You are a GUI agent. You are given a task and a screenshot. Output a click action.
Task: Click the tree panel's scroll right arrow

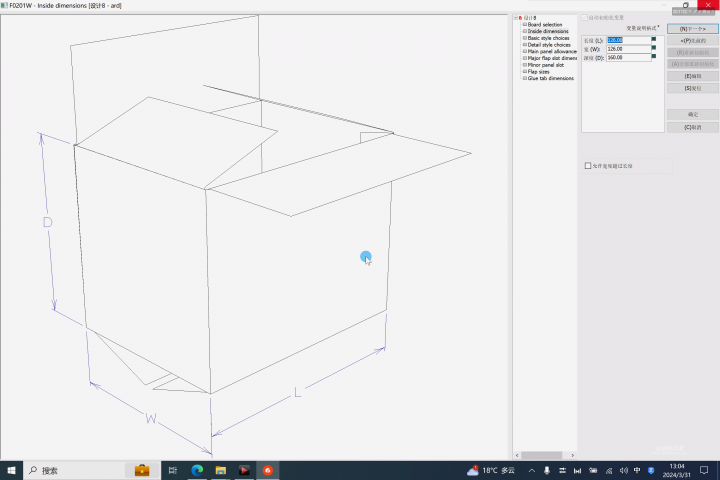click(x=573, y=455)
